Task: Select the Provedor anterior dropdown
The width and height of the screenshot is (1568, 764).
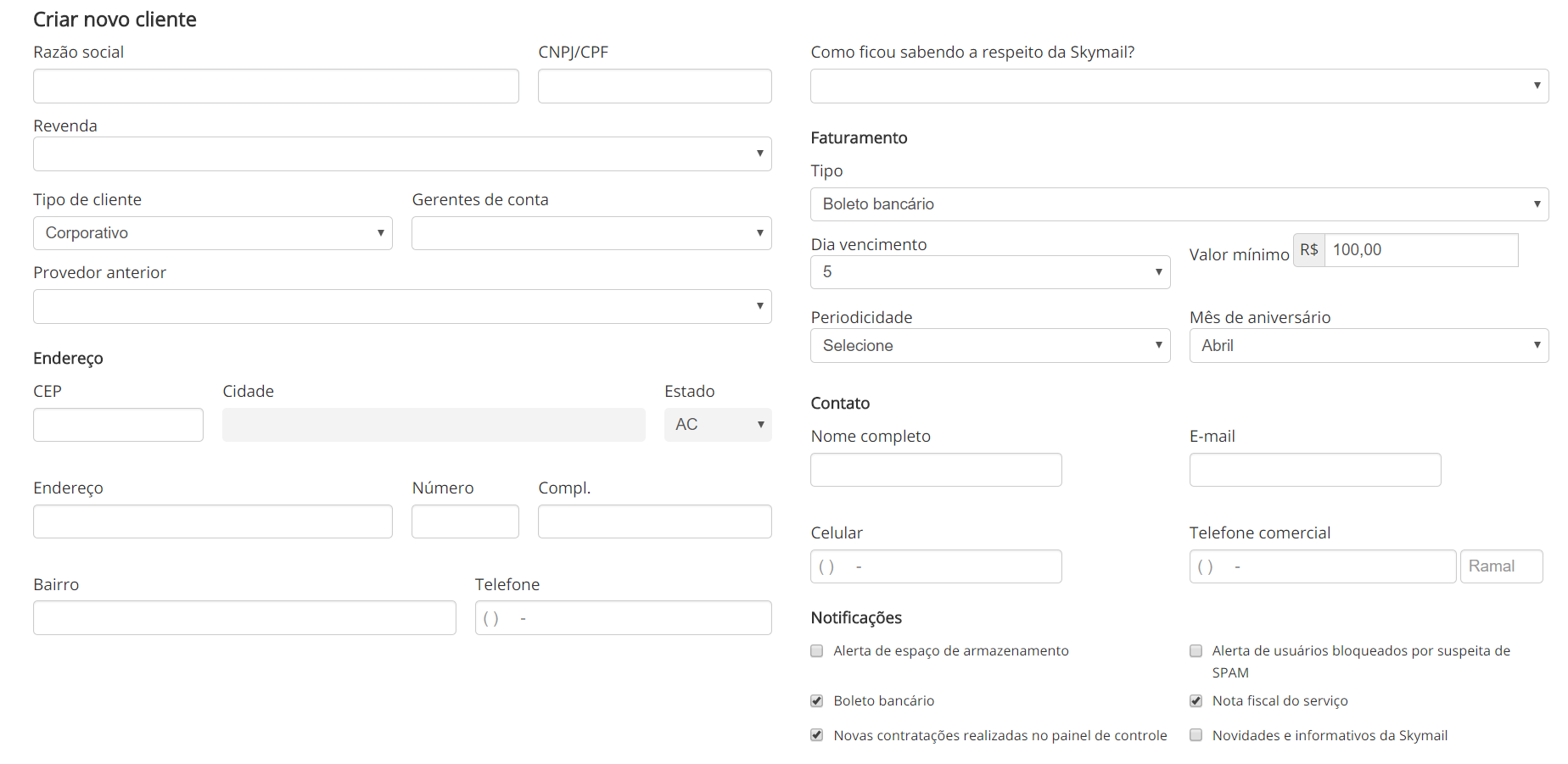Action: pyautogui.click(x=402, y=306)
